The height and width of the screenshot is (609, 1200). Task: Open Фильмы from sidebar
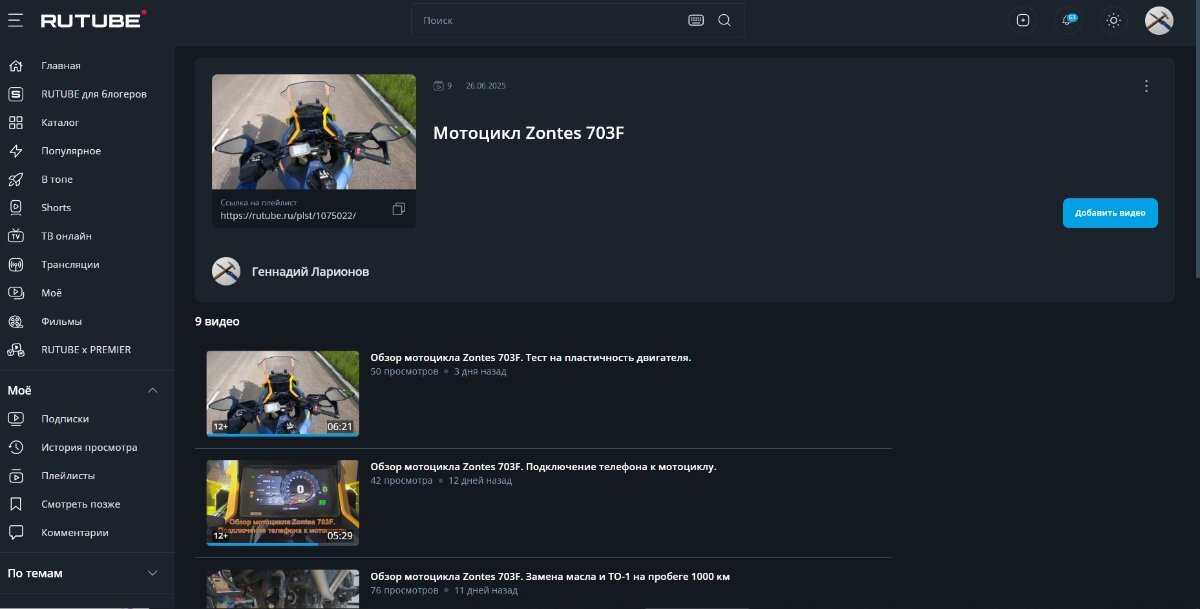click(x=61, y=322)
